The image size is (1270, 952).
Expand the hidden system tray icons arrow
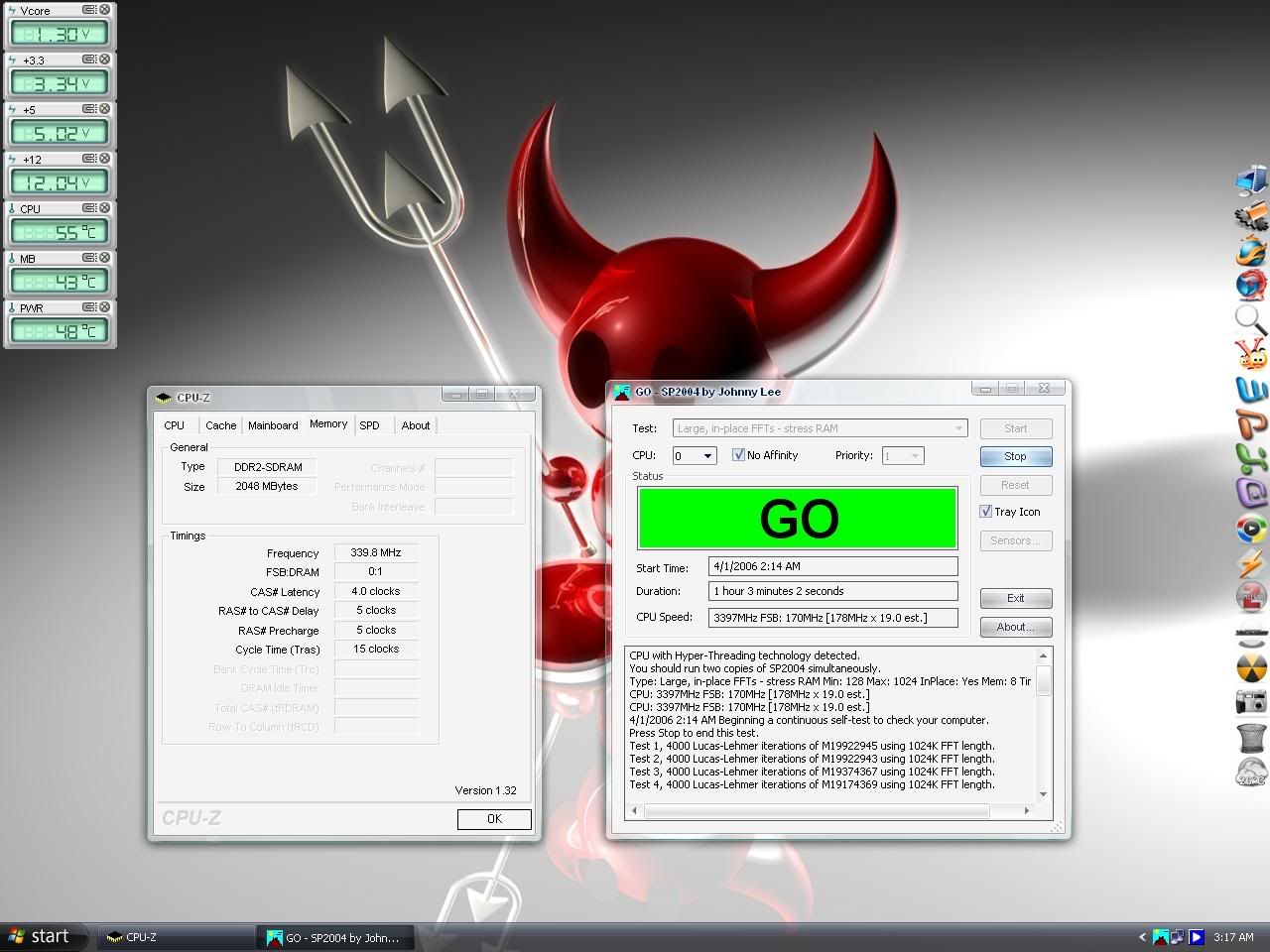coord(1142,936)
